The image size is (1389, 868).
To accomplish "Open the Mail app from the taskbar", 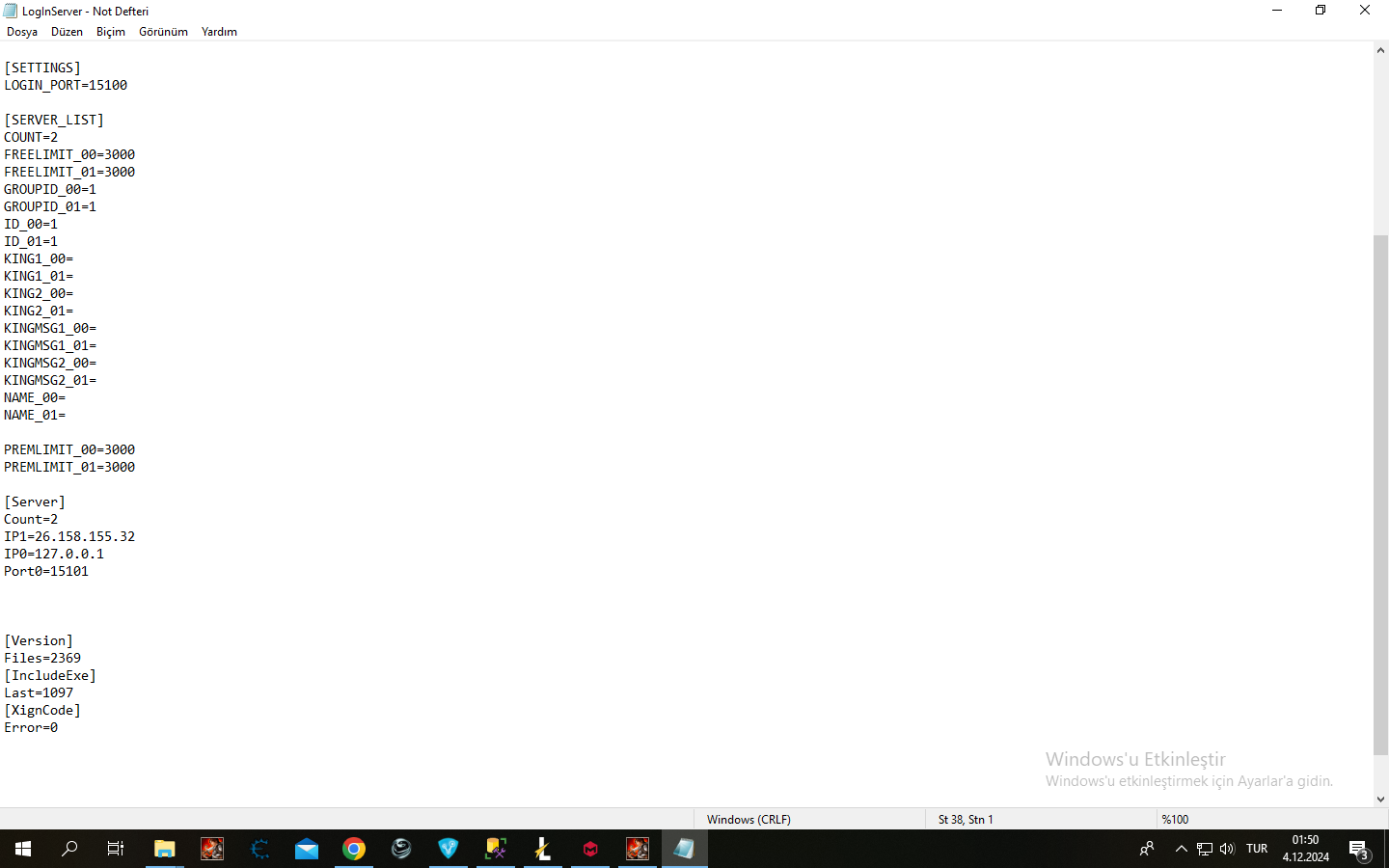I will tap(307, 849).
